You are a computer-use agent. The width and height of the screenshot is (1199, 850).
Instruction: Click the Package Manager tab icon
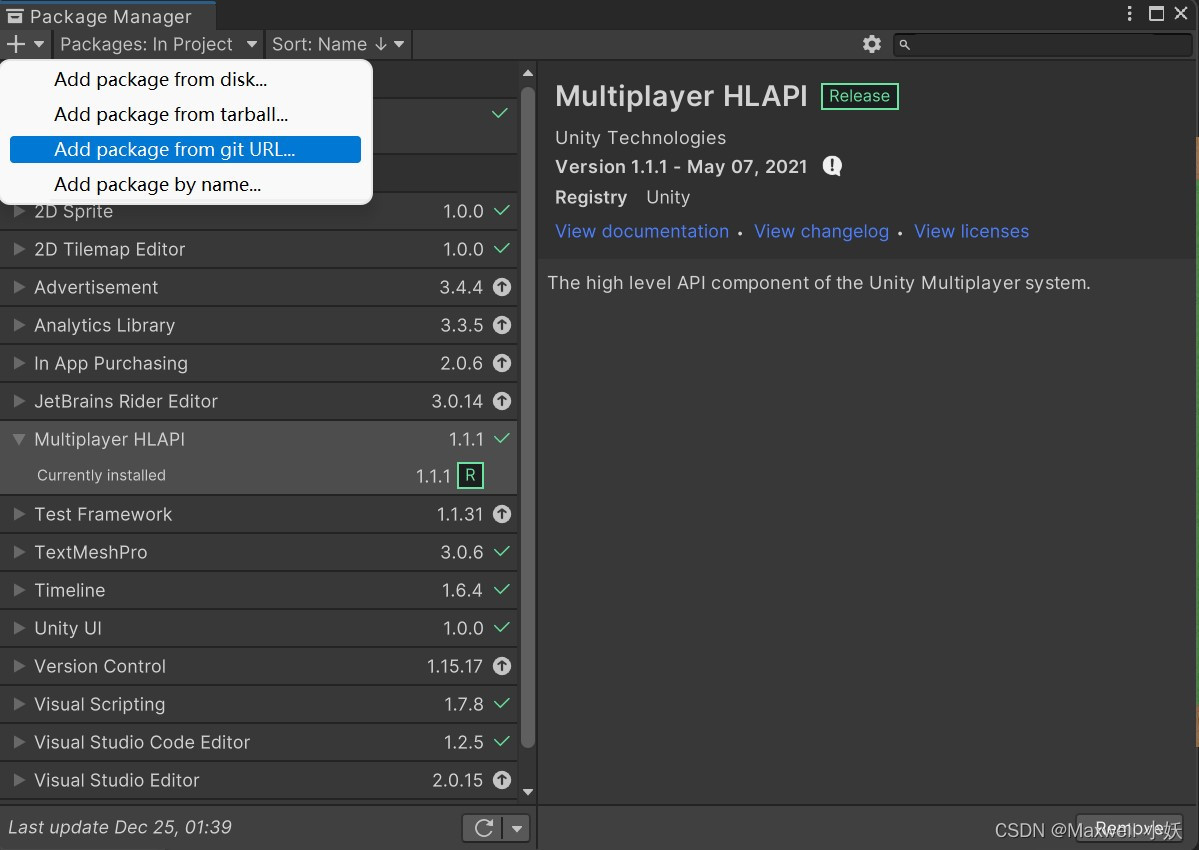click(15, 16)
